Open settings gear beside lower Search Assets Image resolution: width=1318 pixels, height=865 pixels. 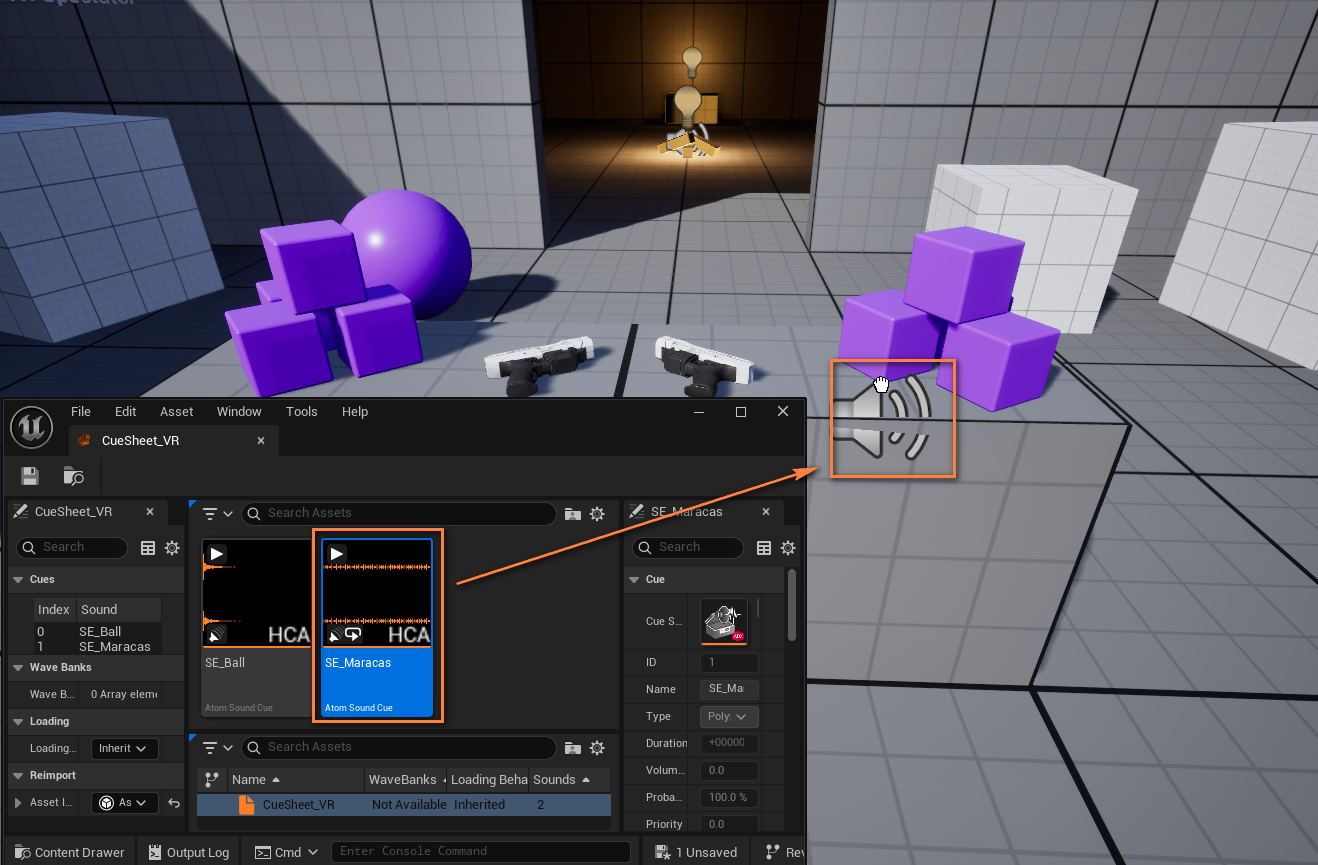[597, 748]
